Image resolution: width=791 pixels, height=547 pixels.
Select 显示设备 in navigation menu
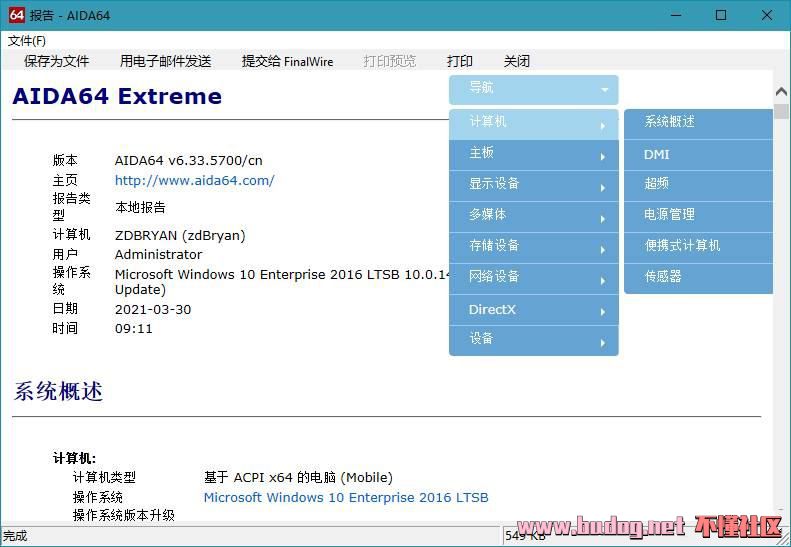click(x=534, y=186)
